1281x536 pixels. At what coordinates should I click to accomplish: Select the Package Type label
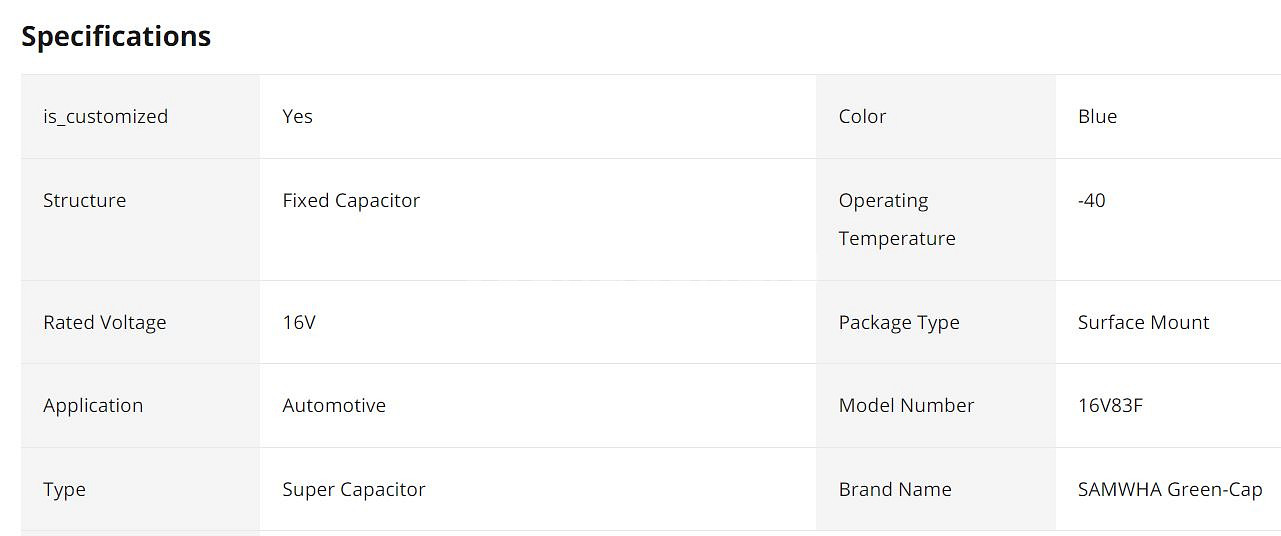pyautogui.click(x=899, y=322)
